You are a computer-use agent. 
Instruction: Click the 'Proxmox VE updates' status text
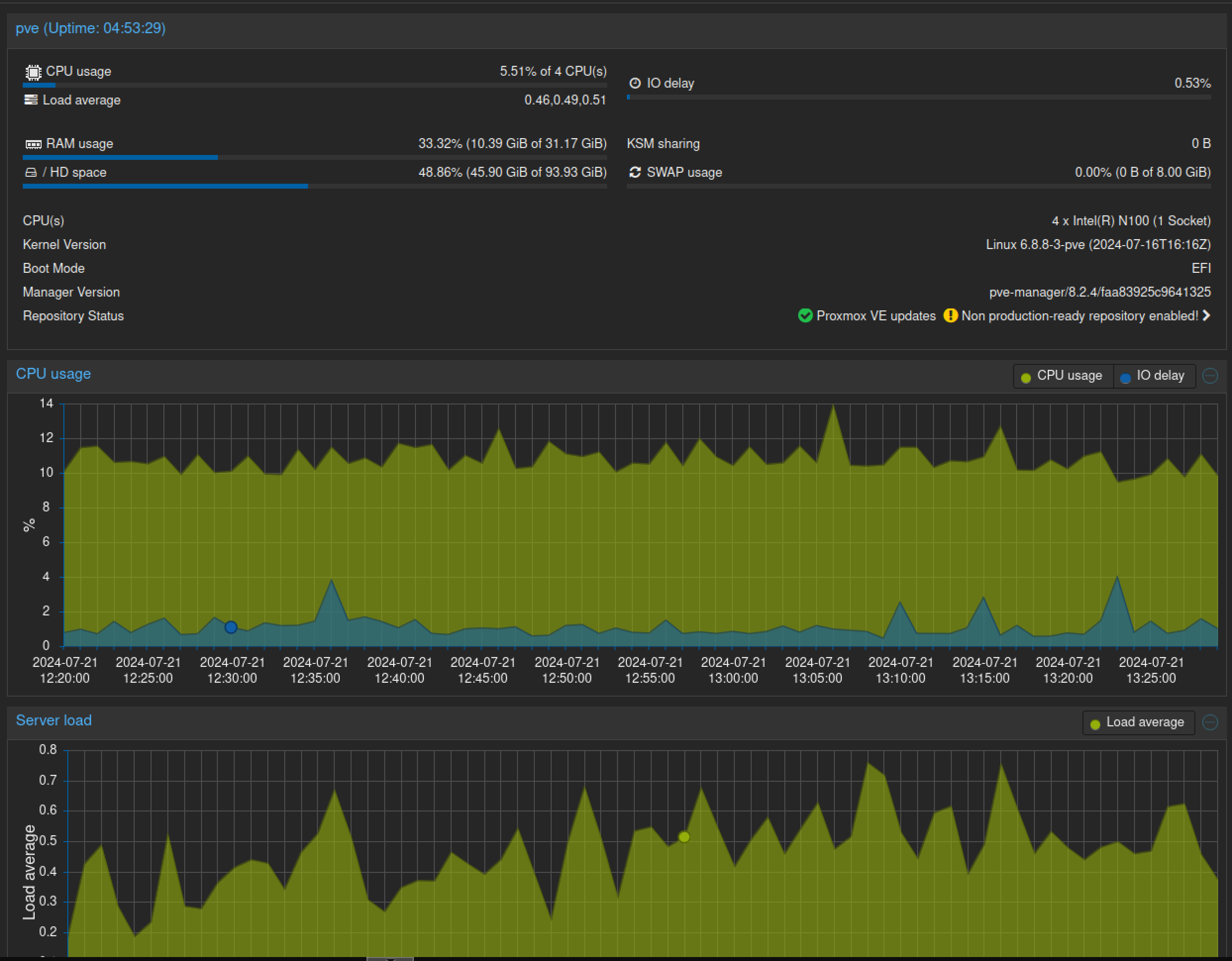876,316
